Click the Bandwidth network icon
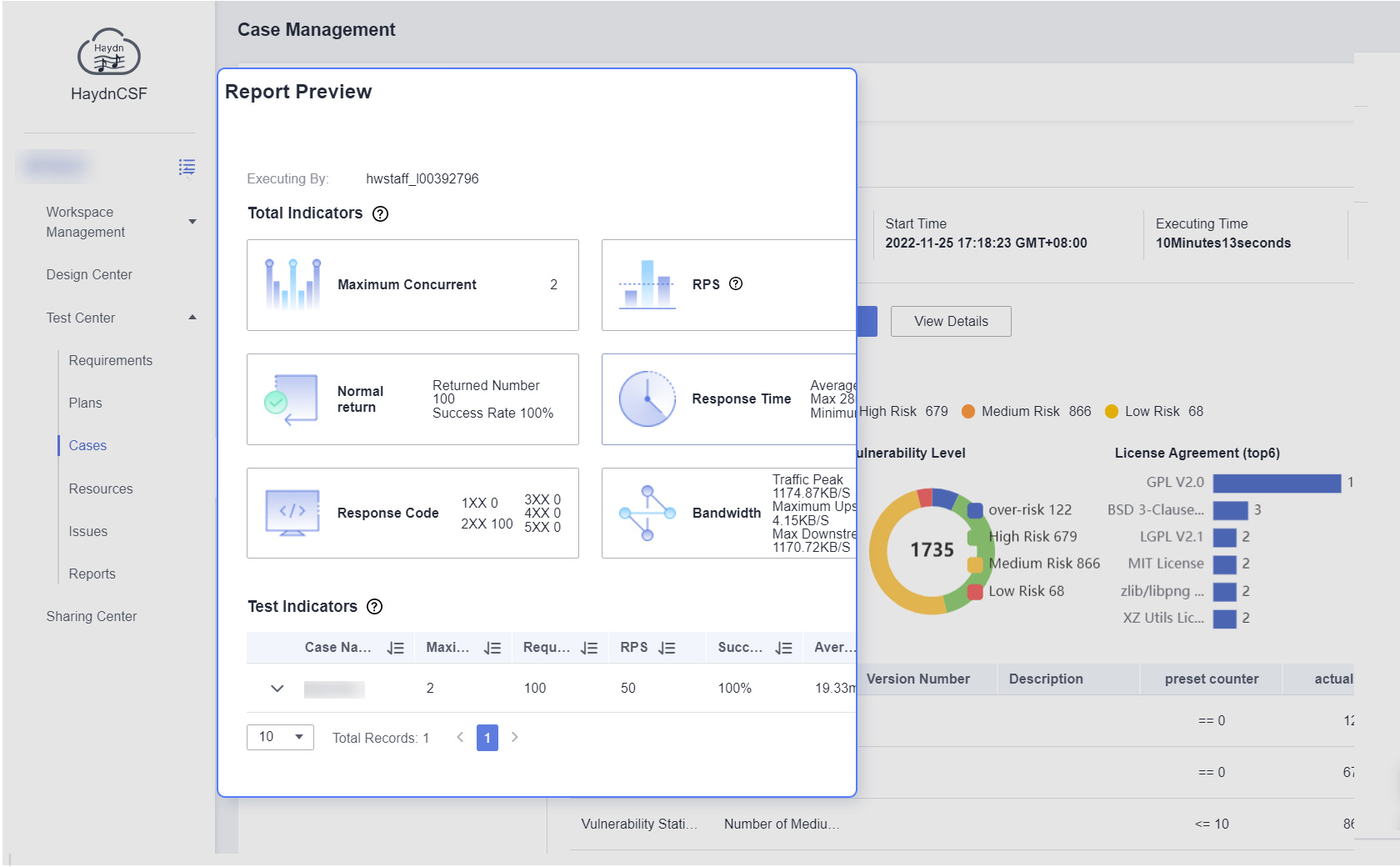Image resolution: width=1400 pixels, height=867 pixels. pos(647,513)
